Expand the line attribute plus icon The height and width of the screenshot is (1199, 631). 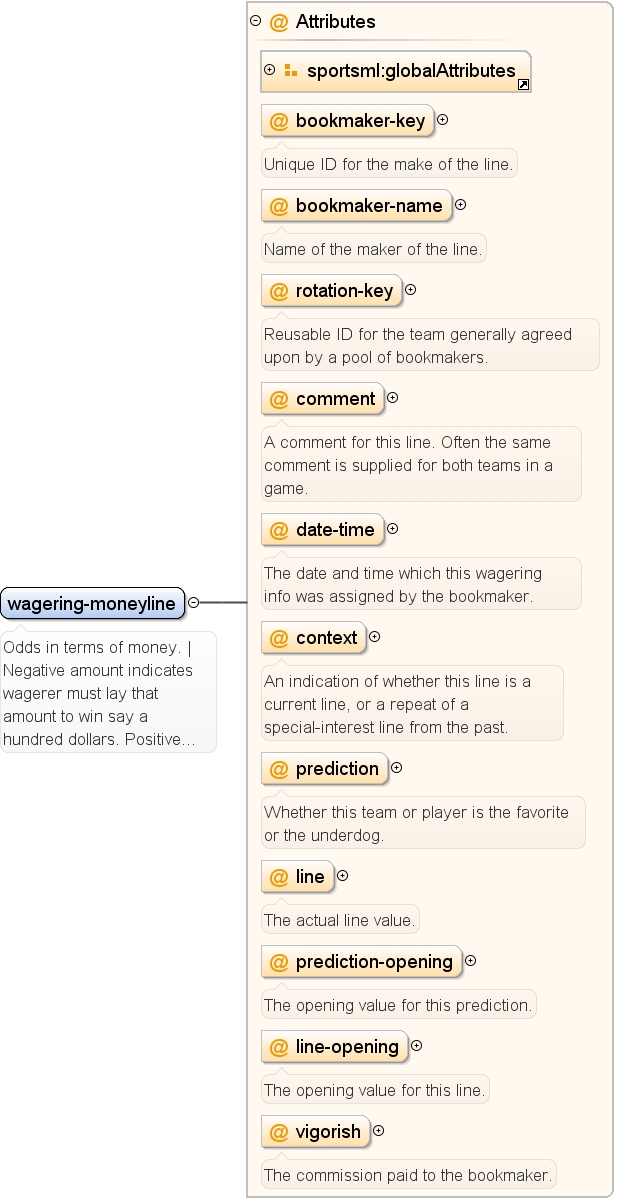click(x=343, y=876)
